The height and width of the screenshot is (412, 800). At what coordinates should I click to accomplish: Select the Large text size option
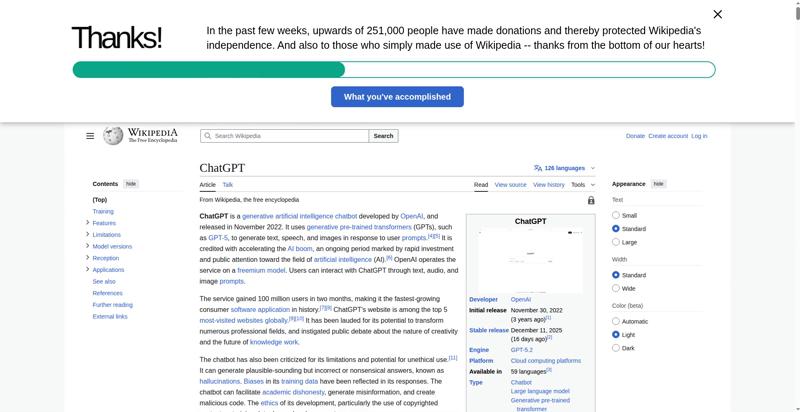click(616, 242)
